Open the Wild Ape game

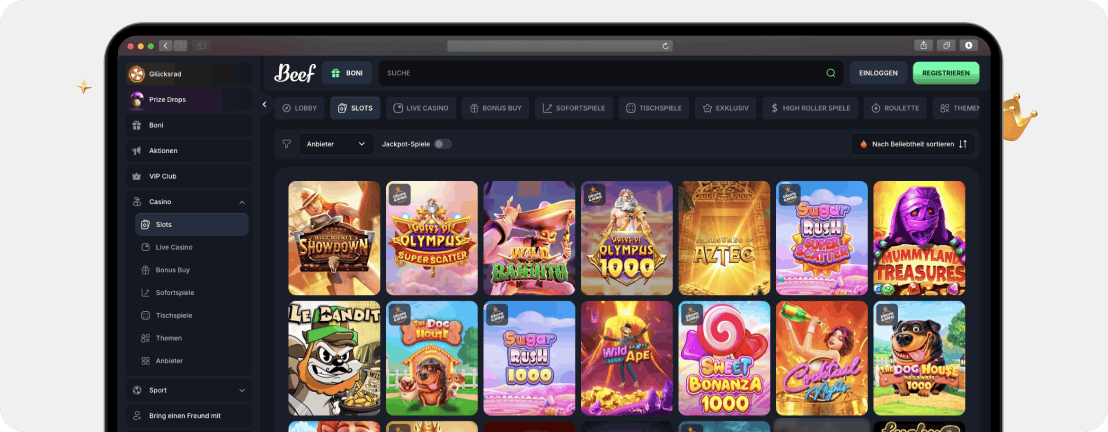627,358
